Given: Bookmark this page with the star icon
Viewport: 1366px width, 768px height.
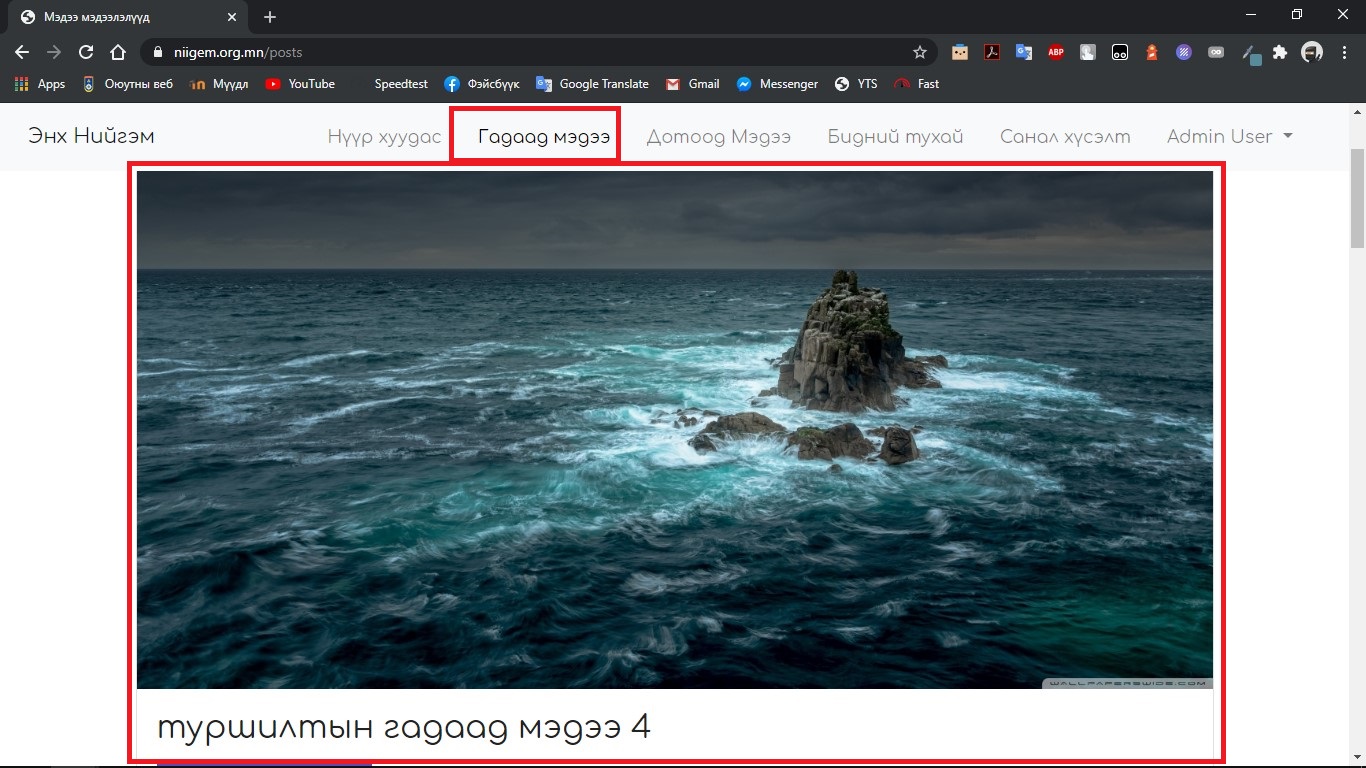Looking at the screenshot, I should click(919, 52).
